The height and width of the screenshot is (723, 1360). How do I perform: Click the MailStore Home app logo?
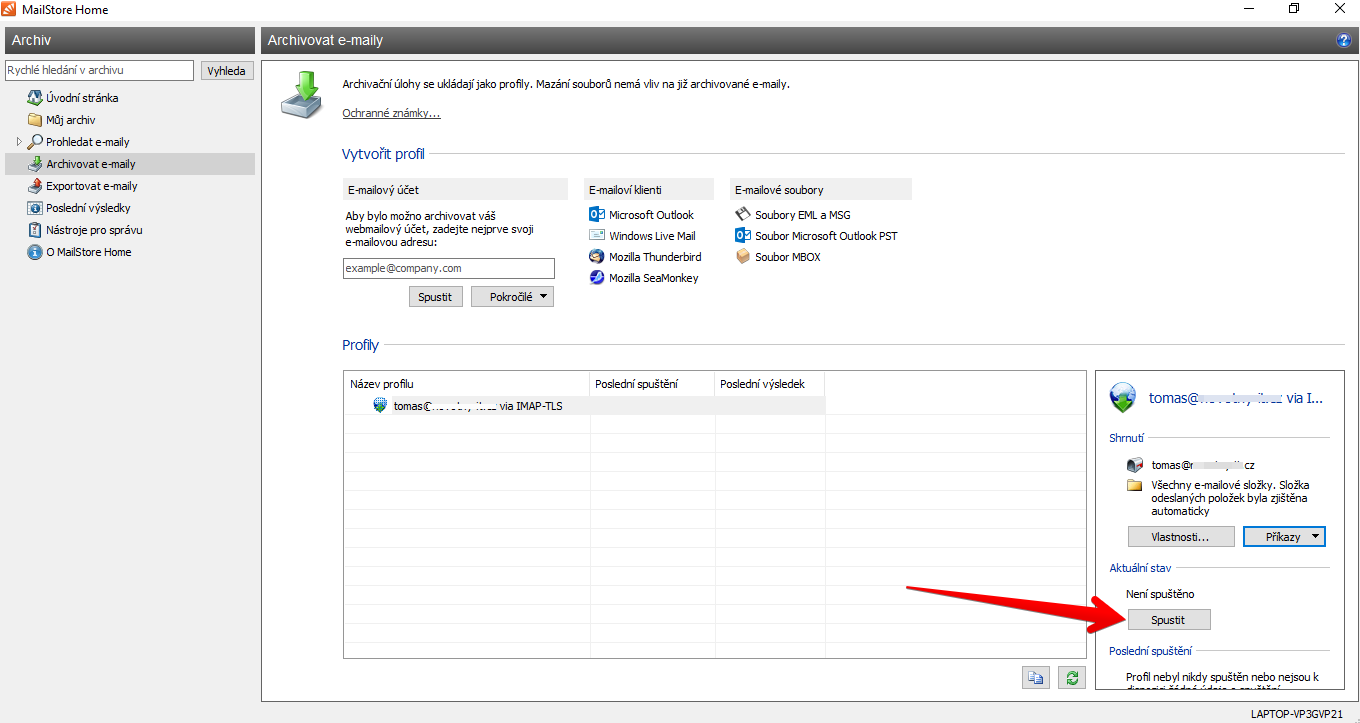pyautogui.click(x=10, y=9)
